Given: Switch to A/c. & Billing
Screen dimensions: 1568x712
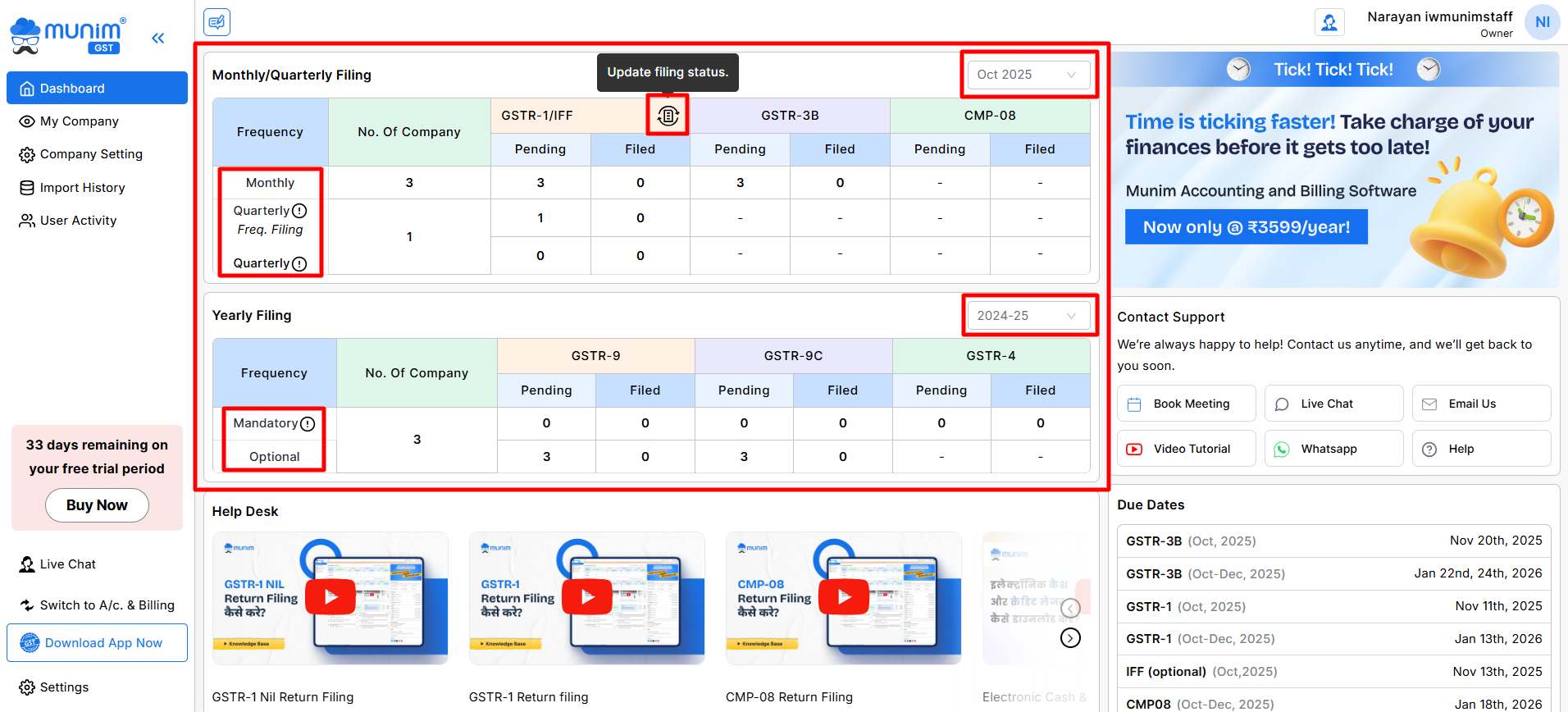Looking at the screenshot, I should tap(107, 605).
